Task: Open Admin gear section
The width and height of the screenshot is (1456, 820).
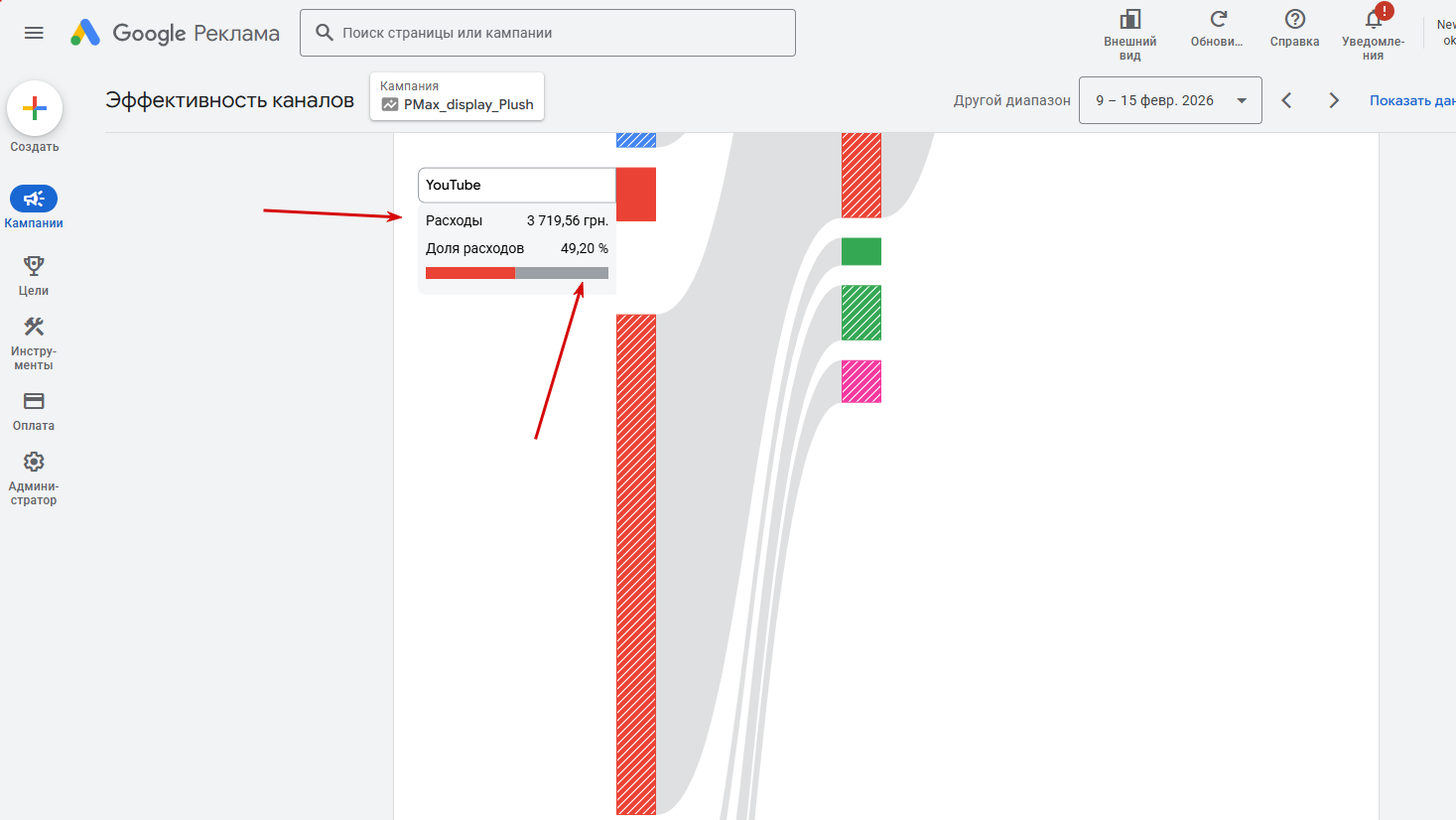Action: [x=34, y=463]
